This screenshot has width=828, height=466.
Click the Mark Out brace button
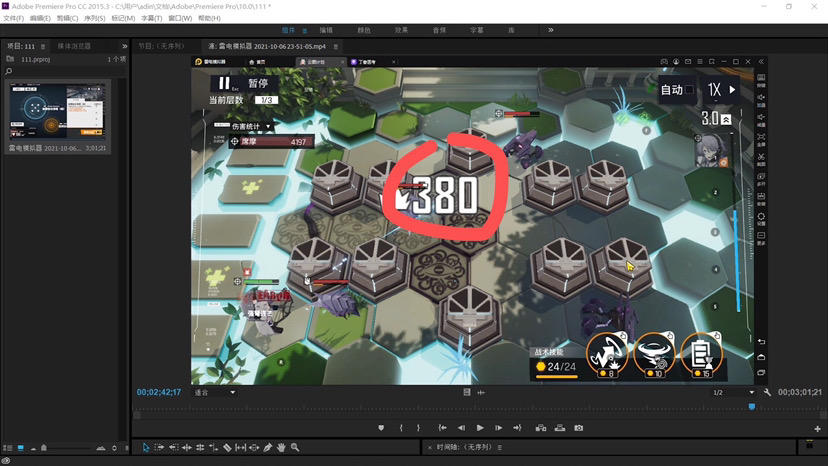tap(418, 428)
